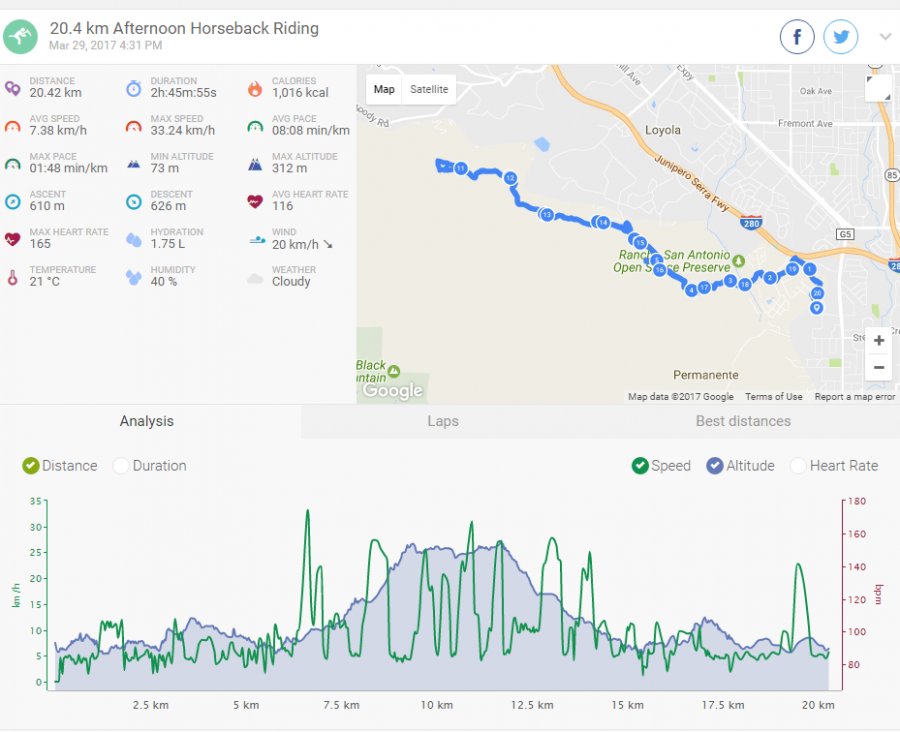Switch map to Satellite view

430,89
